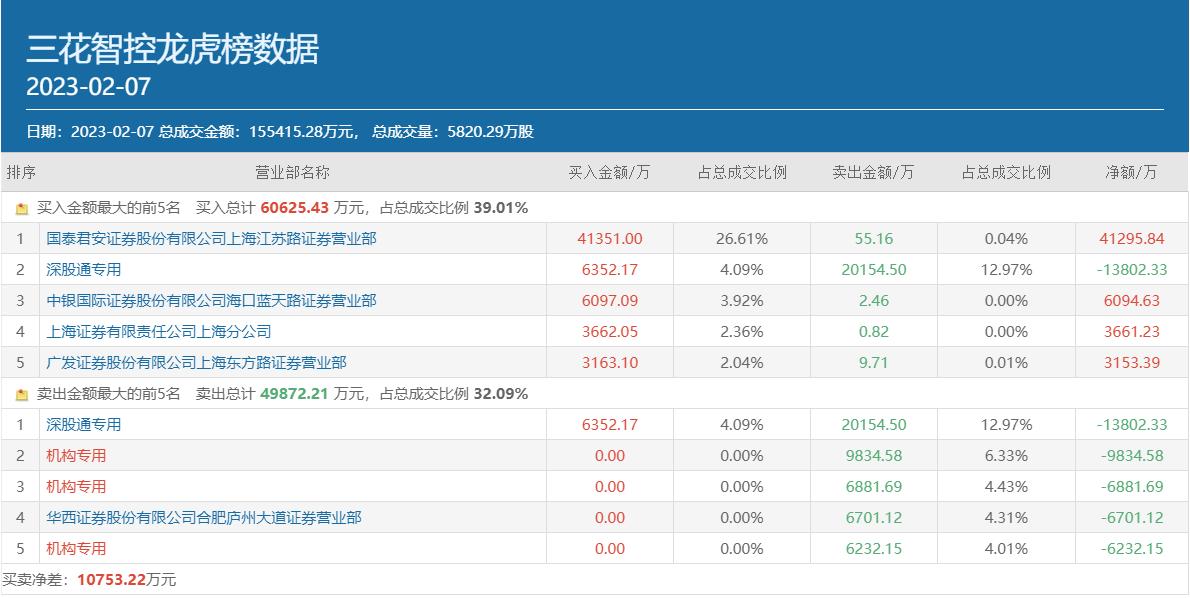Open 上海证券有限责任公司上海分公司 link
This screenshot has width=1190, height=598.
click(159, 332)
